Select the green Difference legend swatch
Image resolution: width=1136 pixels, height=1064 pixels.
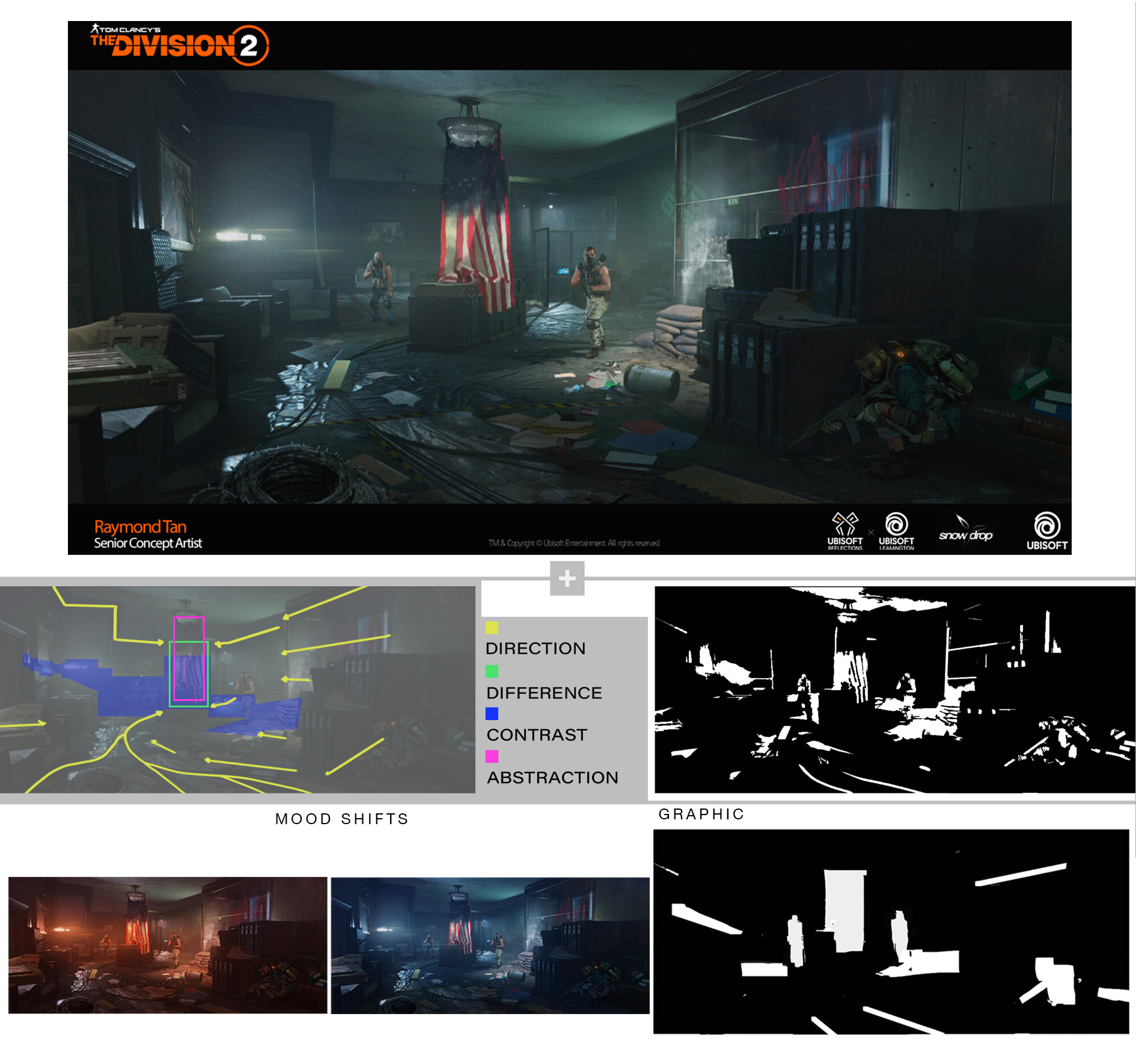pos(492,671)
